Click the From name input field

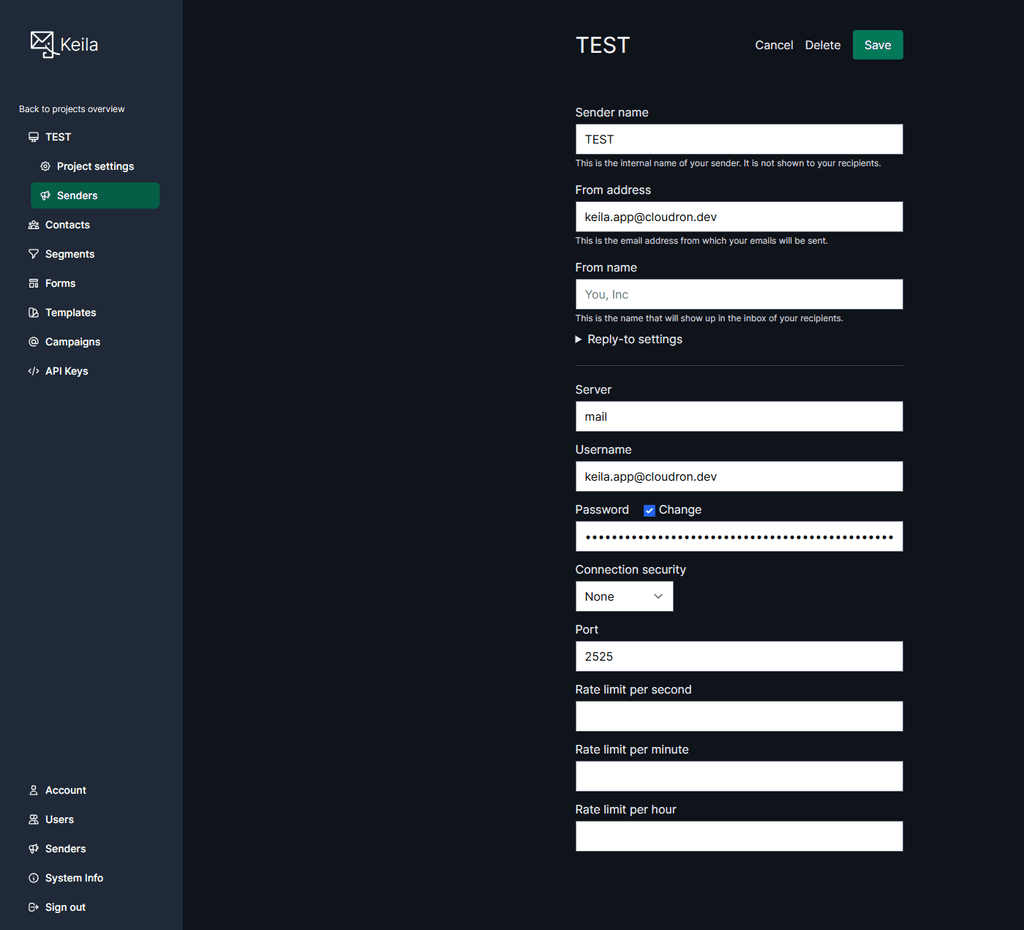pyautogui.click(x=738, y=294)
